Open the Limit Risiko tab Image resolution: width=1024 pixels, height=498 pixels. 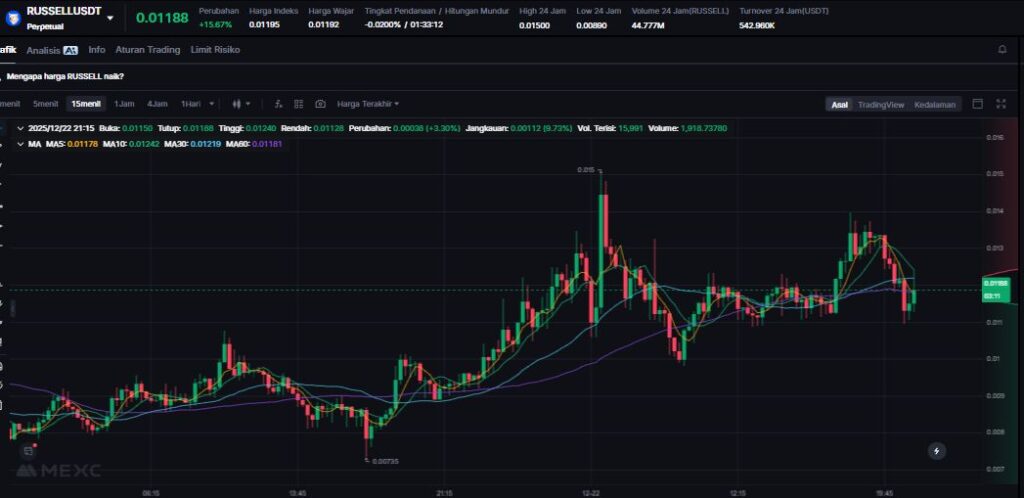click(215, 49)
